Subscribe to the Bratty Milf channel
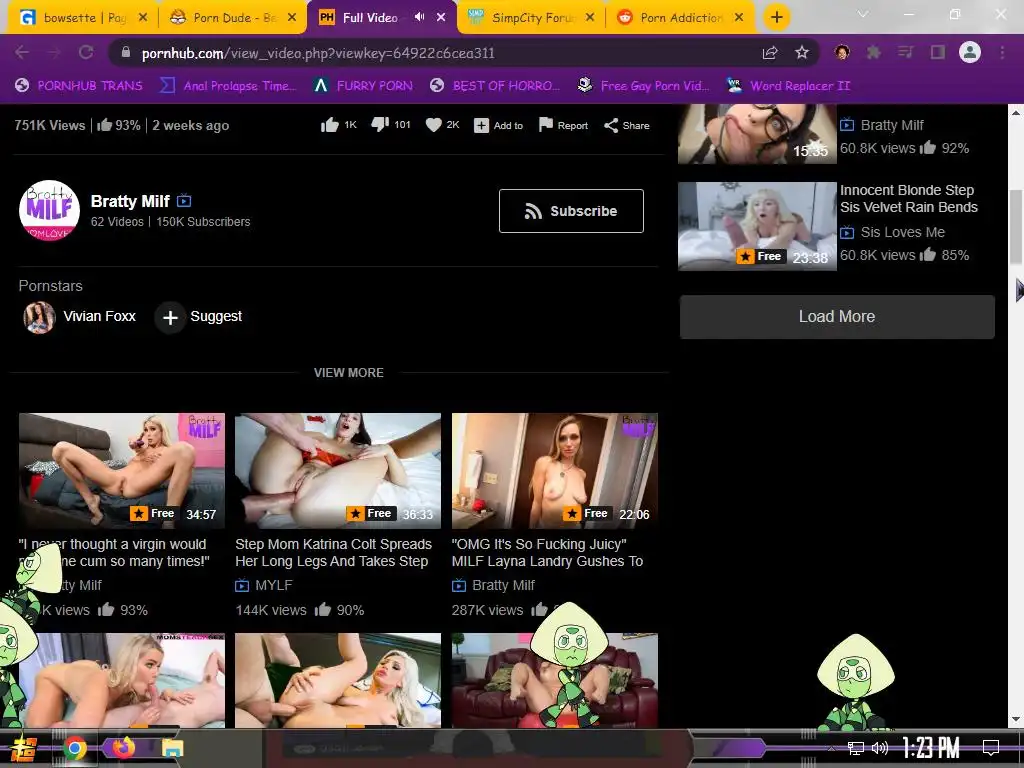Viewport: 1024px width, 768px height. coord(571,211)
